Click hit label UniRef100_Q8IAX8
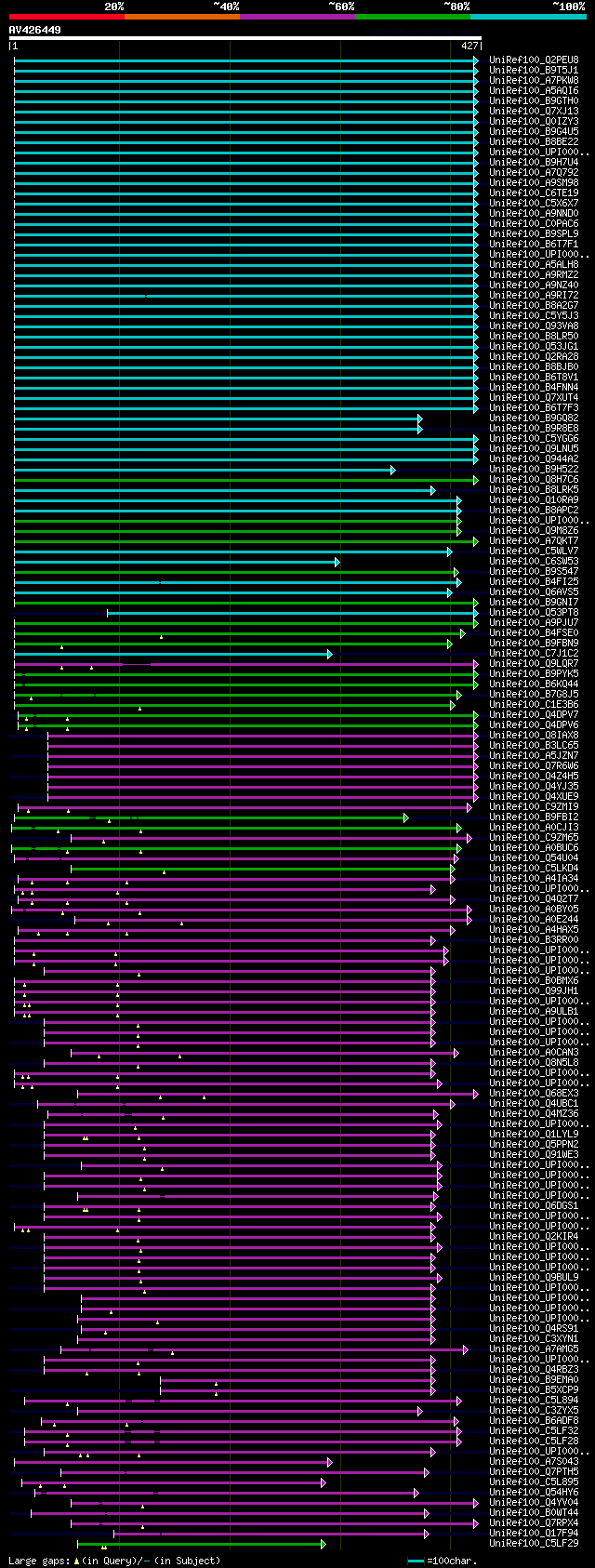This screenshot has width=595, height=1568. click(534, 735)
